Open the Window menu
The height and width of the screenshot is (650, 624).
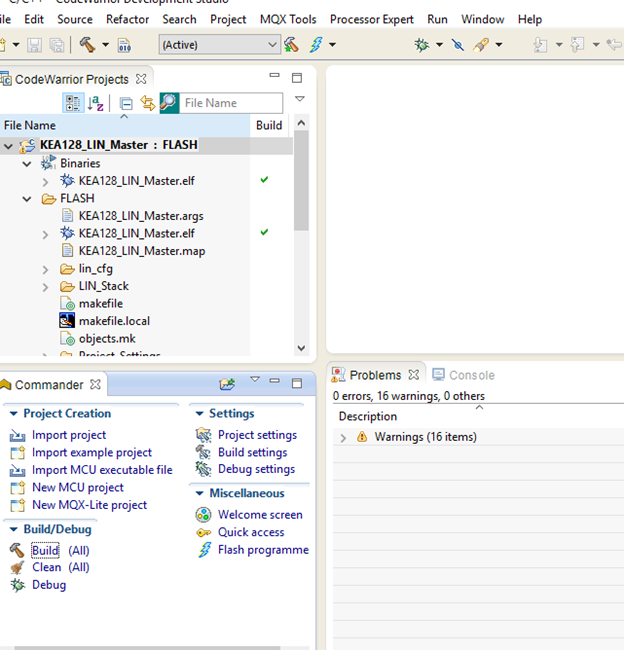pos(483,19)
